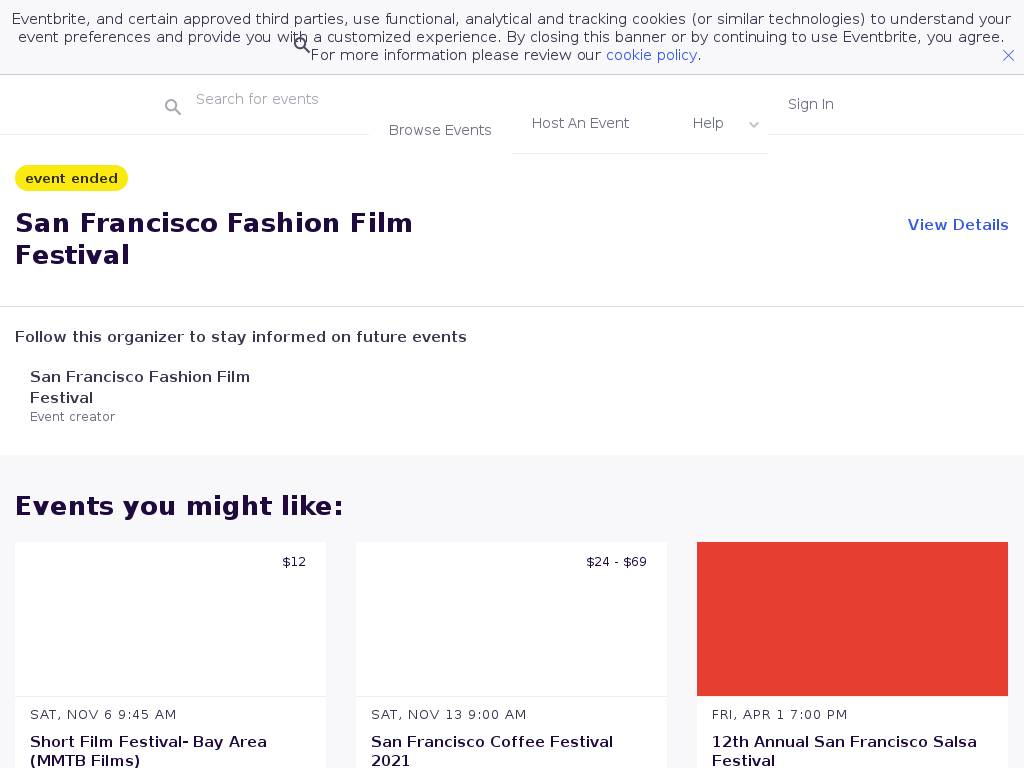Screen dimensions: 1024x768
Task: Click the $24 - $69 event card image
Action: 511,619
